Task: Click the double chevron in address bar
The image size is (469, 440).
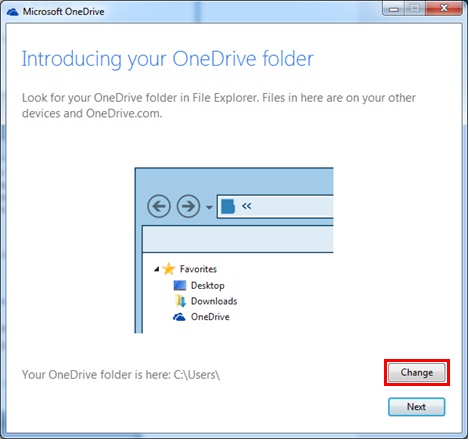Action: [247, 206]
